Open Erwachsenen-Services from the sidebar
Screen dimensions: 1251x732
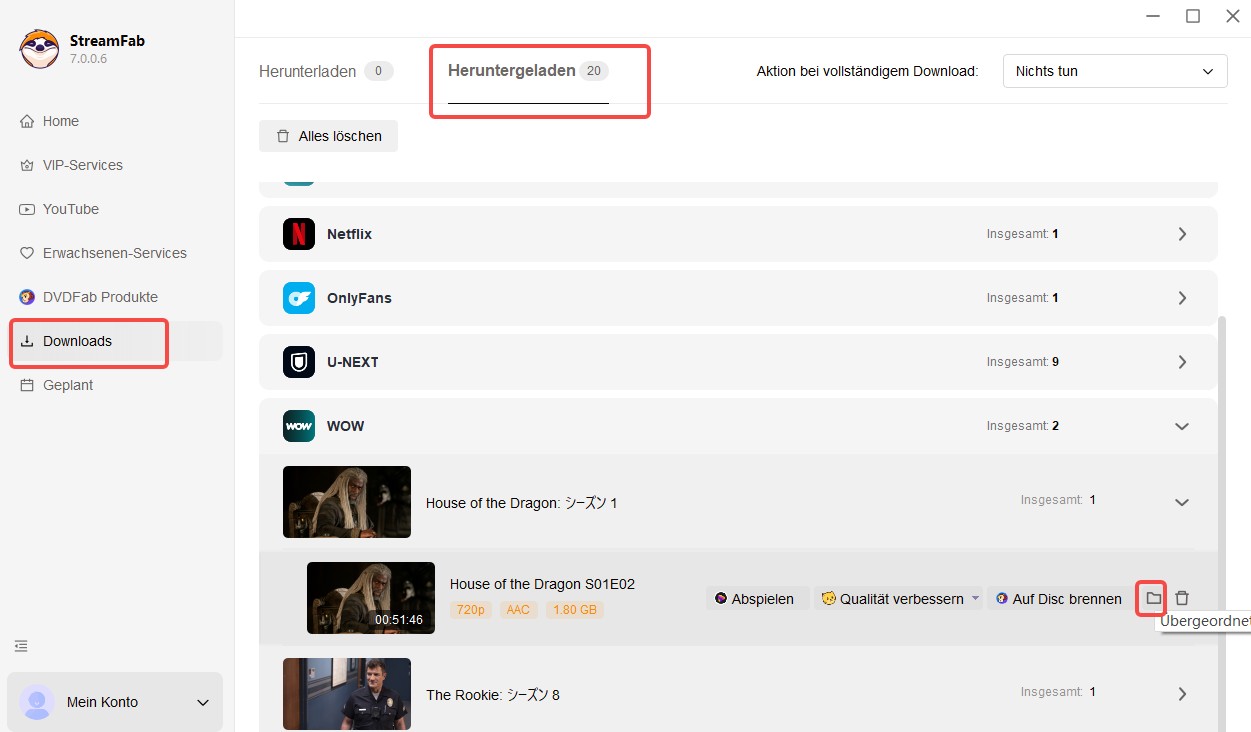(x=115, y=253)
